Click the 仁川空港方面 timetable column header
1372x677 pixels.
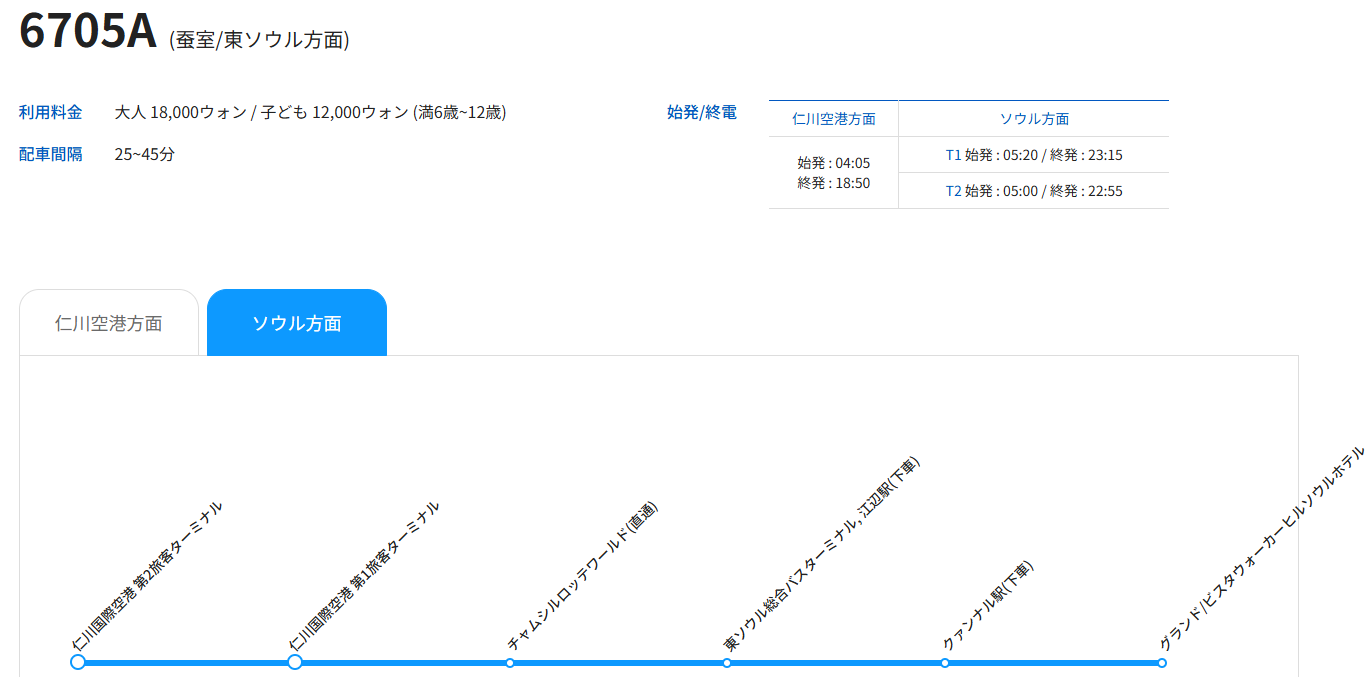(833, 119)
